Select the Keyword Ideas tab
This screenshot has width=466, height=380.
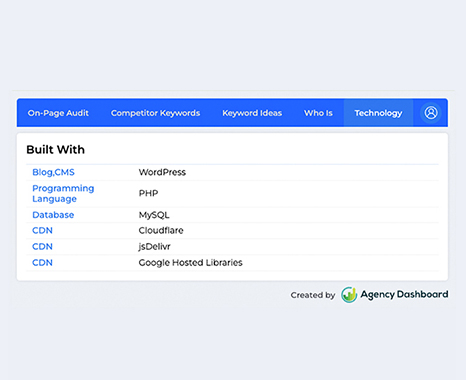[x=252, y=113]
